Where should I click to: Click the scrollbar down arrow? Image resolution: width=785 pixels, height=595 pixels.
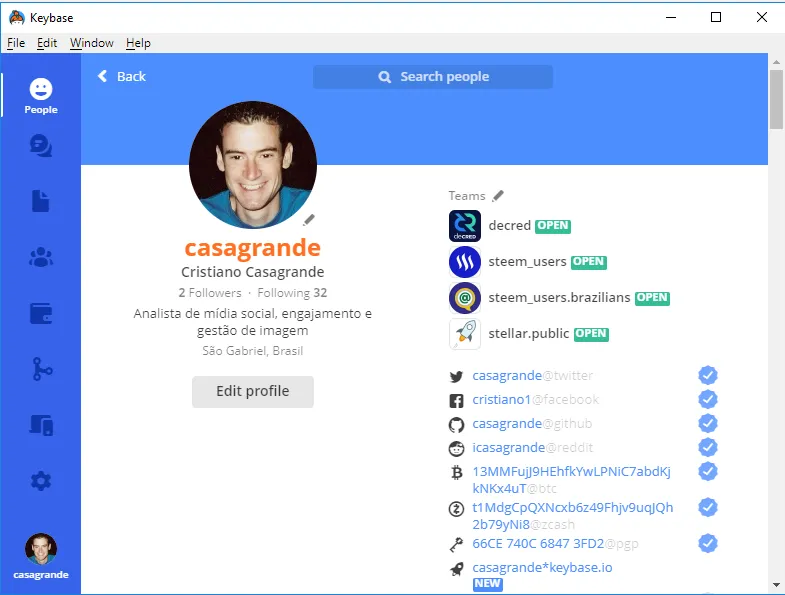(x=776, y=584)
